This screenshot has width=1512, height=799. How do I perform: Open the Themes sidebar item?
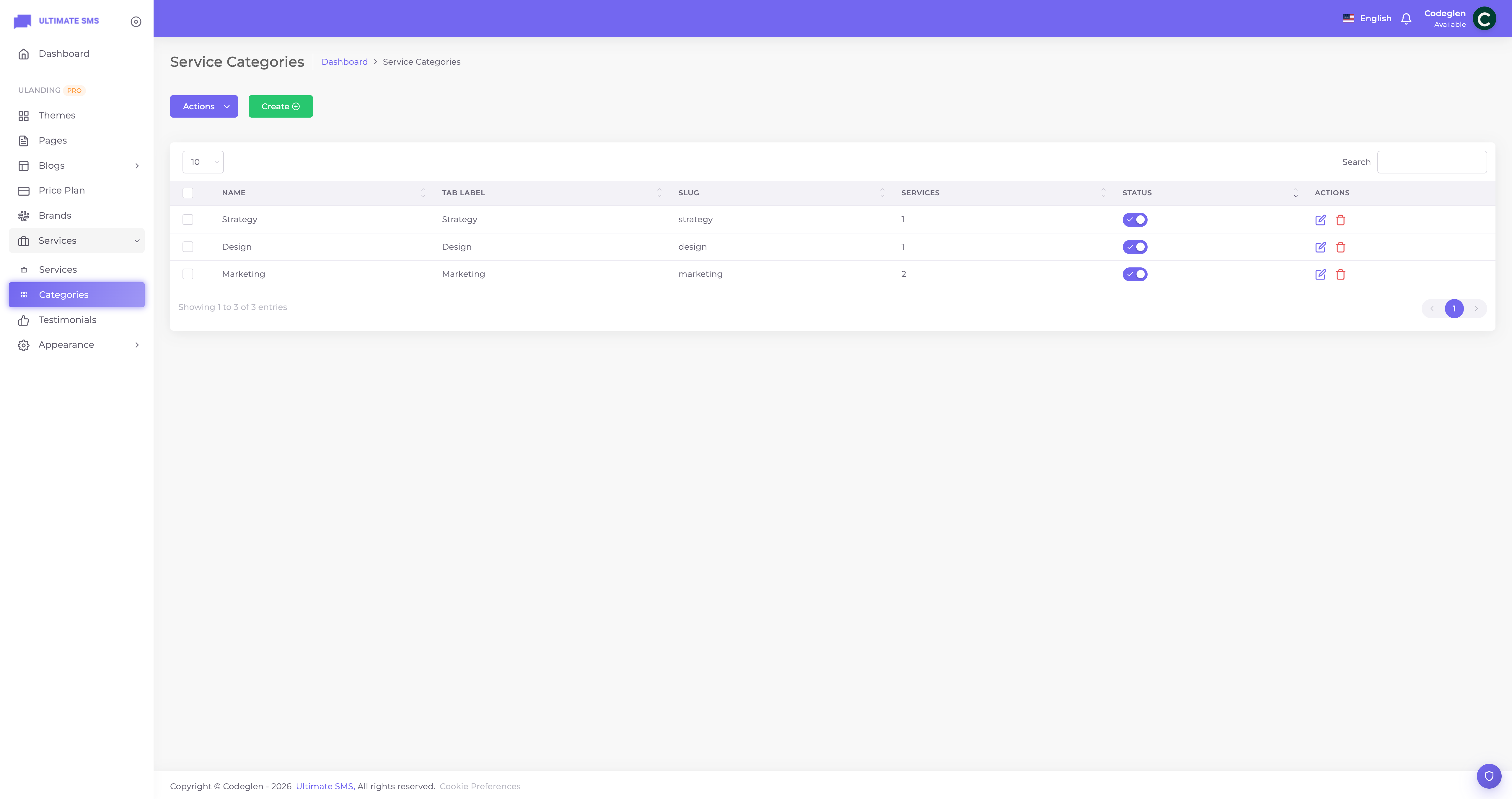tap(77, 116)
